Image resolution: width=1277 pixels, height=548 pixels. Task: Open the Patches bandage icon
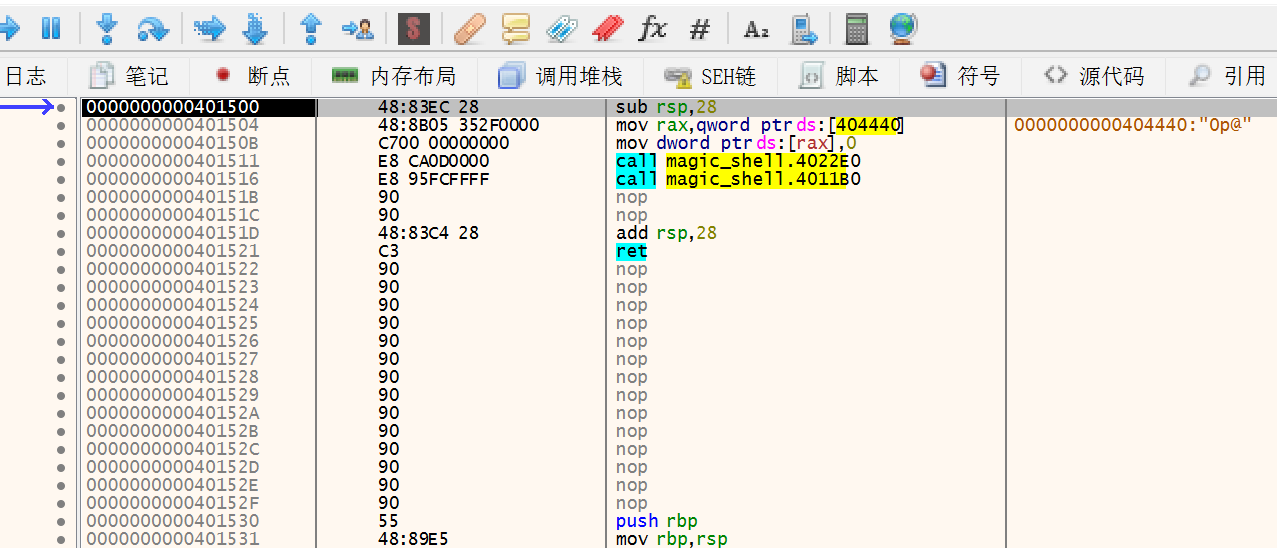point(469,29)
